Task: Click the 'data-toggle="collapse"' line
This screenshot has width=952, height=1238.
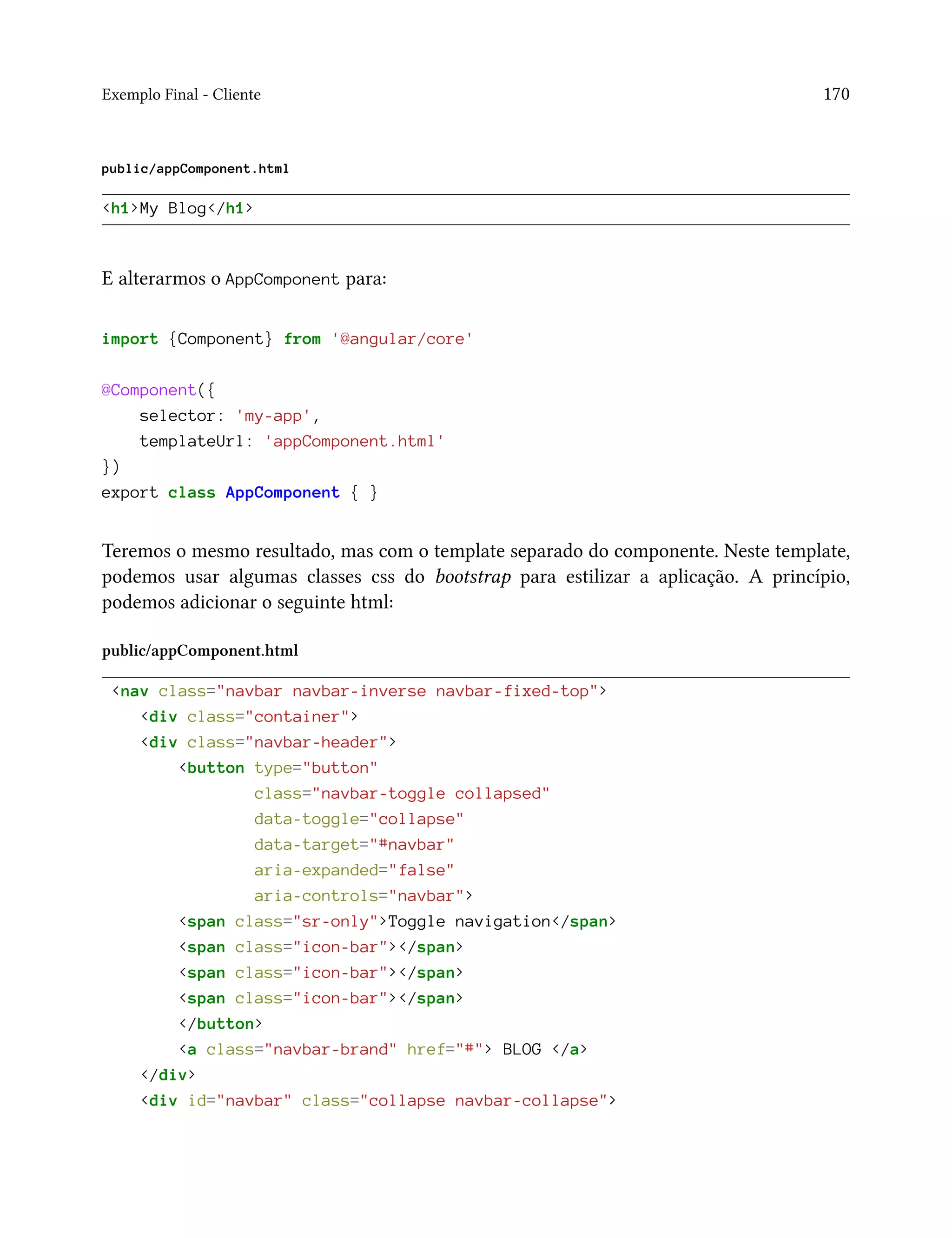Action: tap(359, 819)
